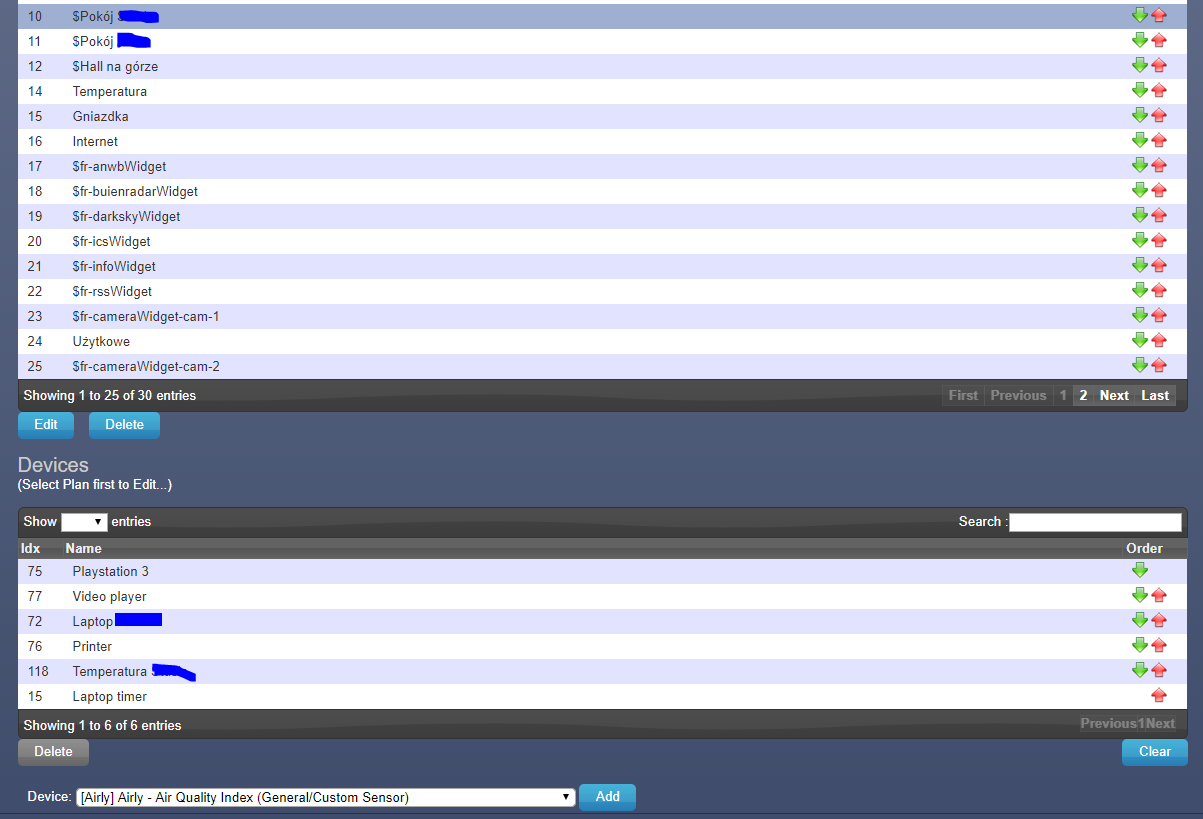Image resolution: width=1203 pixels, height=819 pixels.
Task: Select the $Hall na górze plan row
Action: (x=602, y=66)
